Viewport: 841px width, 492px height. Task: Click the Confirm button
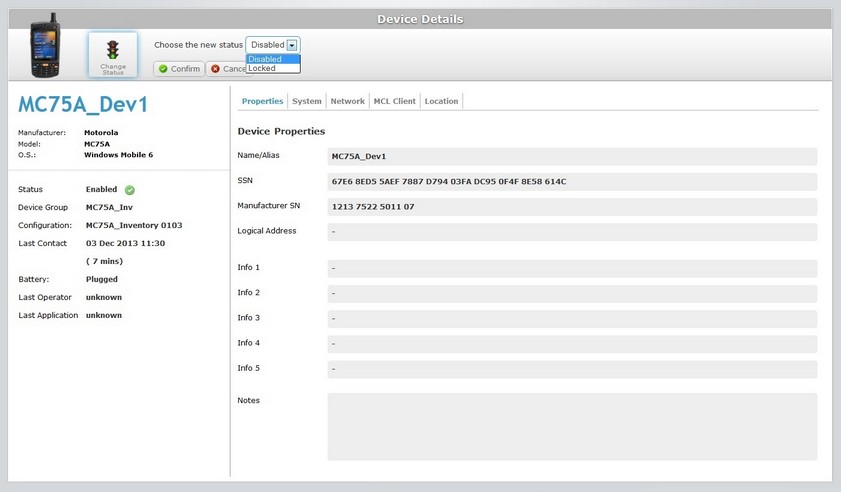tap(179, 69)
